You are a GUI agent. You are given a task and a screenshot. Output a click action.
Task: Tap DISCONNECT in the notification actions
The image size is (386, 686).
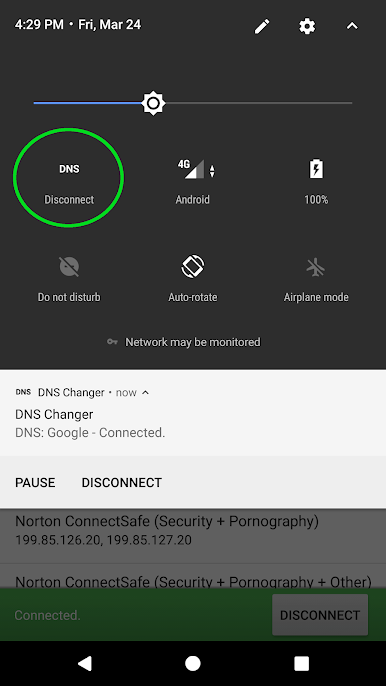[x=122, y=483]
